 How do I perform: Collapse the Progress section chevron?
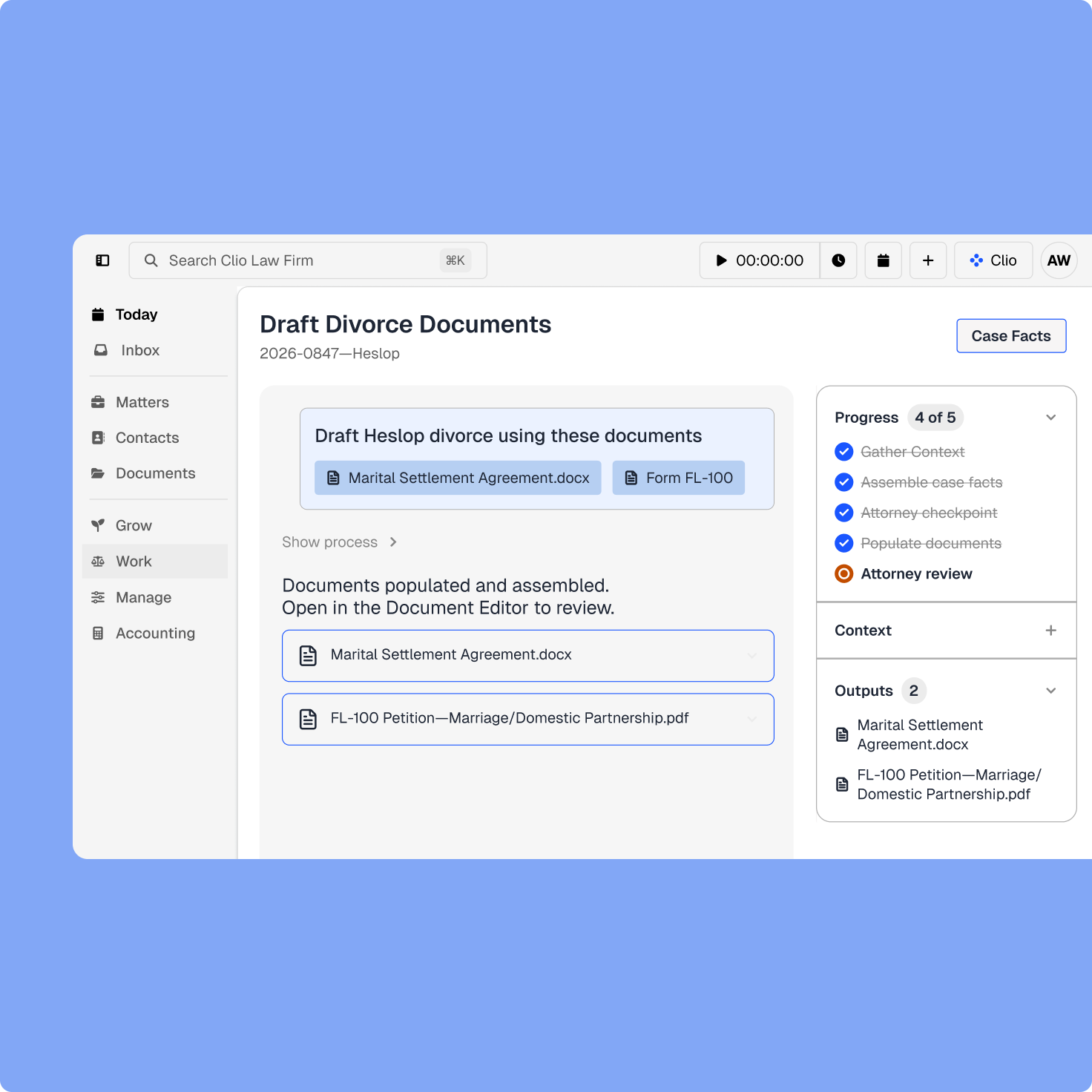tap(1050, 418)
